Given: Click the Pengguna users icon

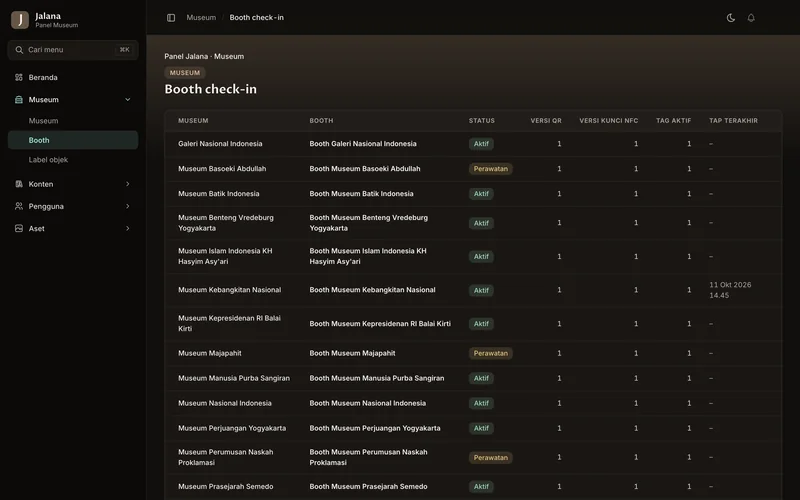Looking at the screenshot, I should (19, 207).
